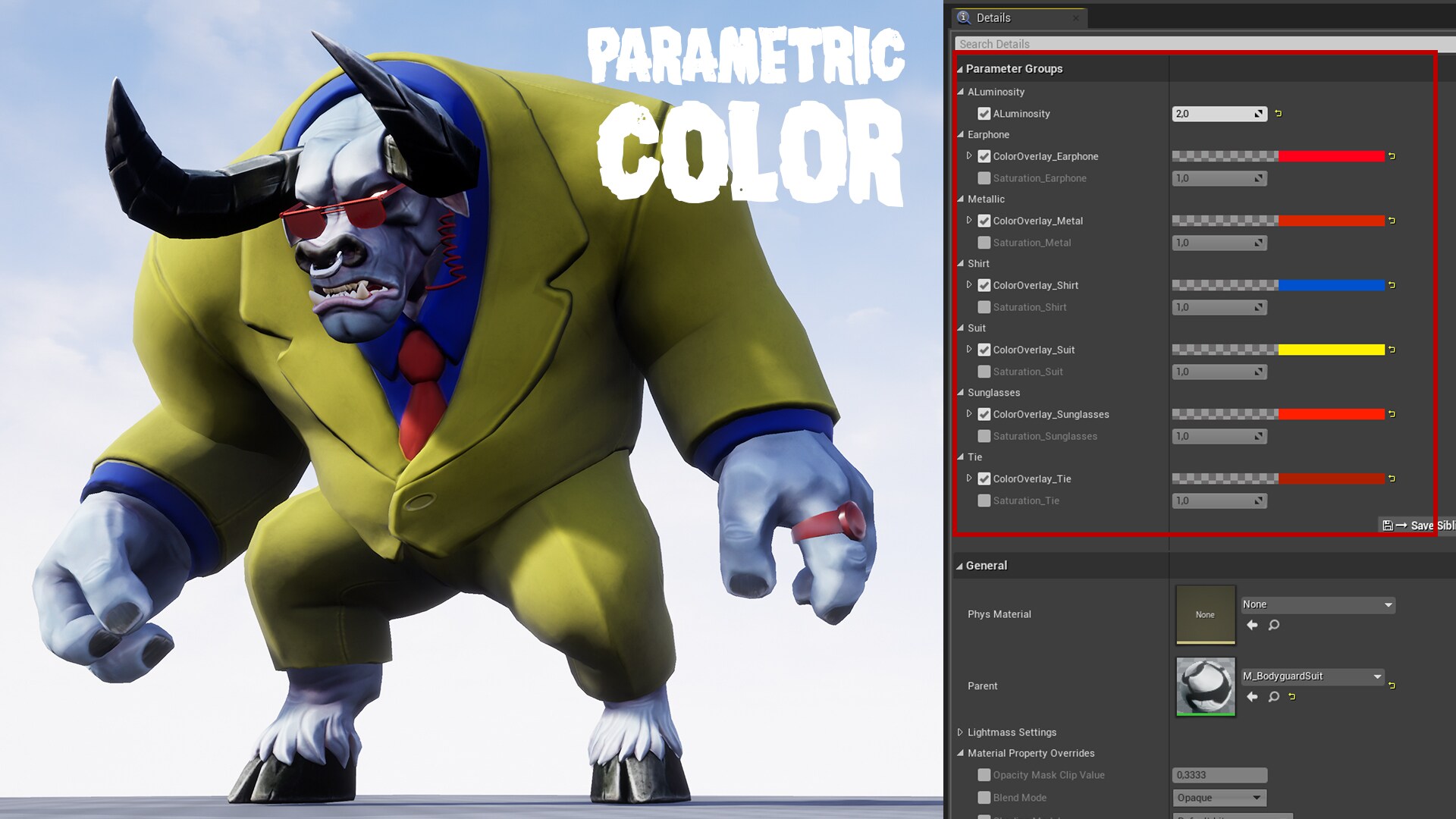Image resolution: width=1456 pixels, height=819 pixels.
Task: Reset ColorOverlay_Suit with its revert arrow icon
Action: click(1392, 350)
